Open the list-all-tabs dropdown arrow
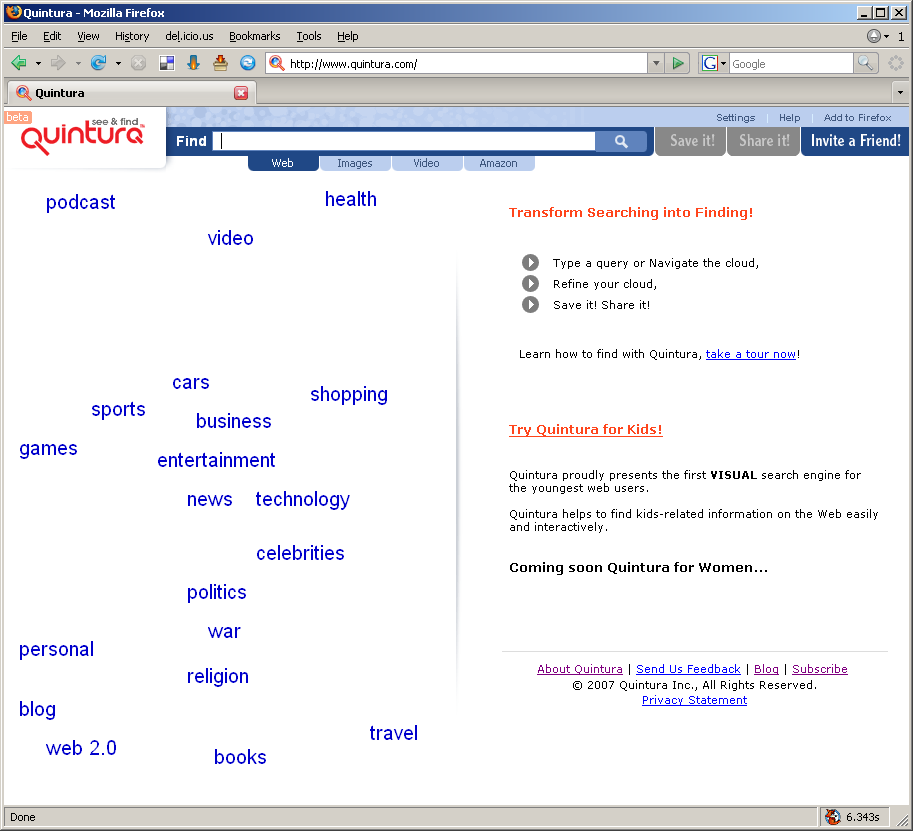 coord(900,93)
